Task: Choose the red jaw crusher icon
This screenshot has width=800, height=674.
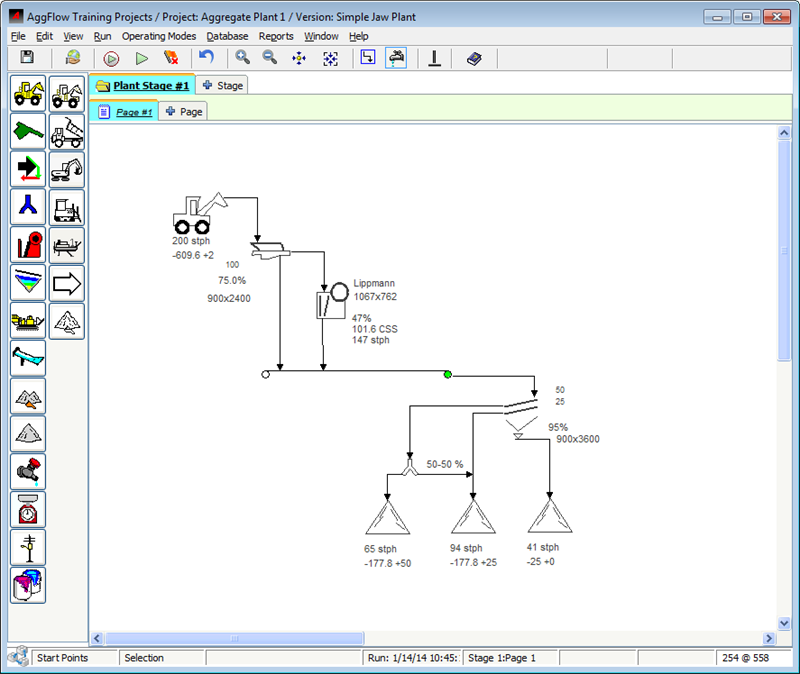Action: pos(28,245)
